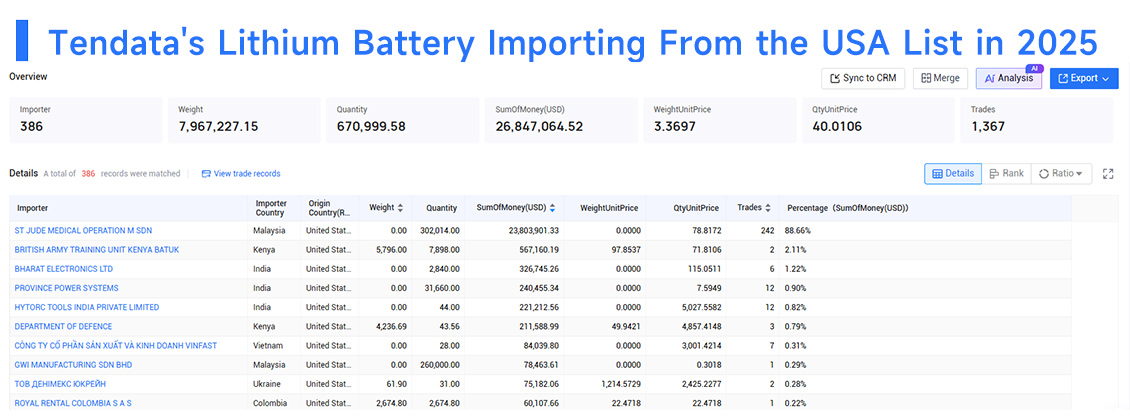Viewport: 1130px width, 420px height.
Task: Click the Quantity 670,999.58 overview card
Action: click(x=403, y=120)
